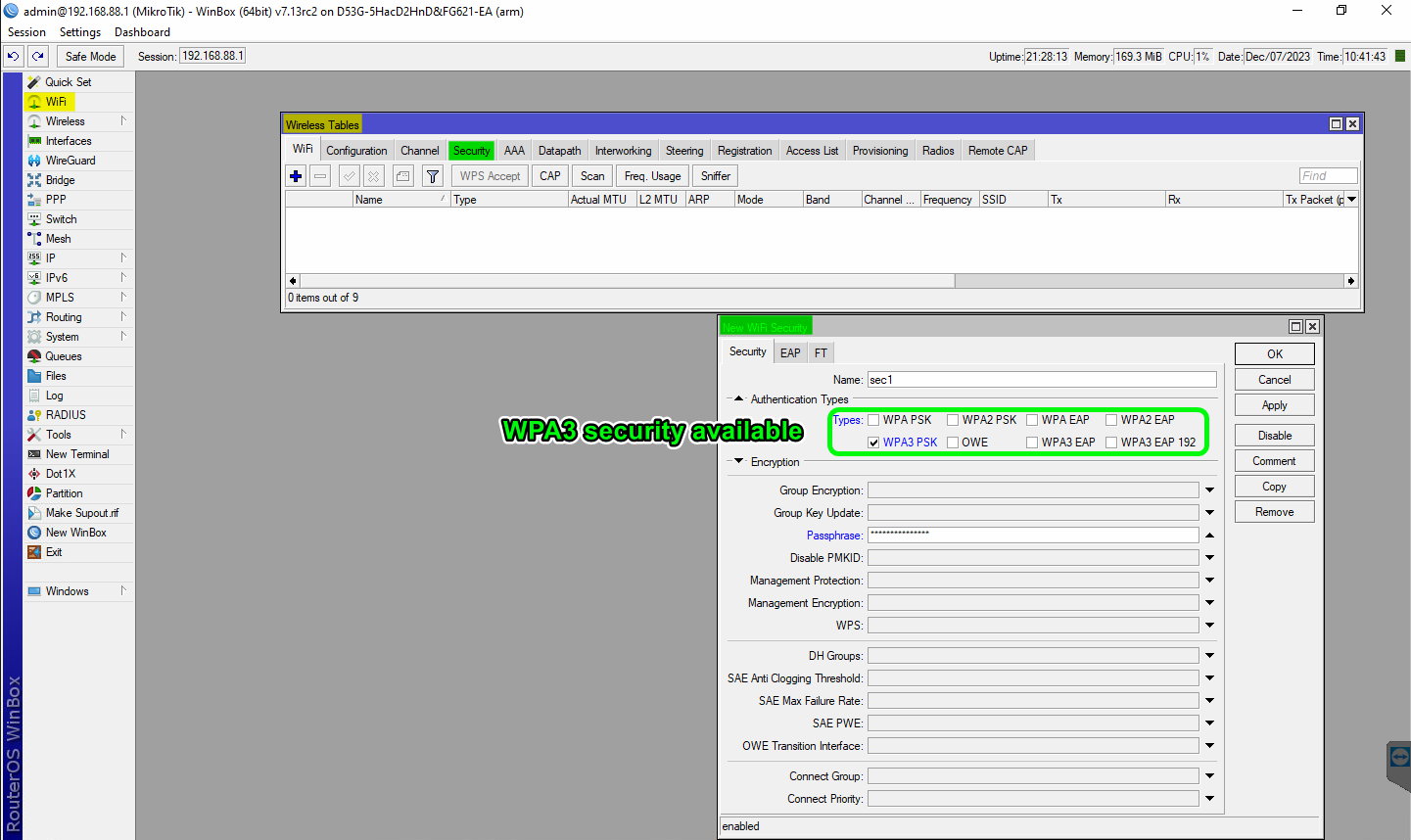Collapse the Passphrase field arrow
The height and width of the screenshot is (840, 1411).
[x=1209, y=536]
